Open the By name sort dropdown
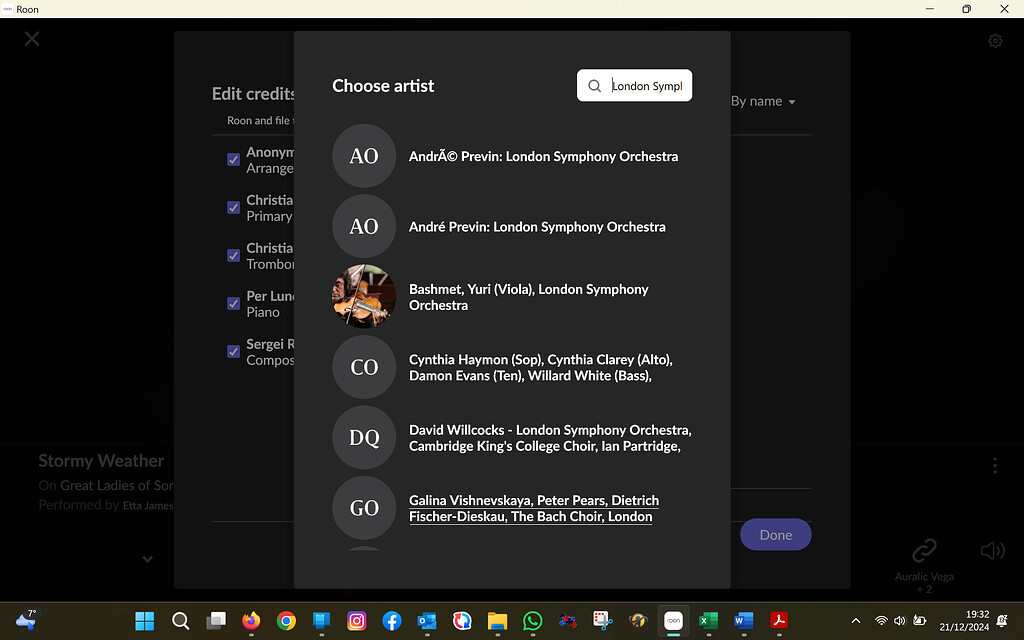Screen dimensions: 1024x640 [764, 101]
